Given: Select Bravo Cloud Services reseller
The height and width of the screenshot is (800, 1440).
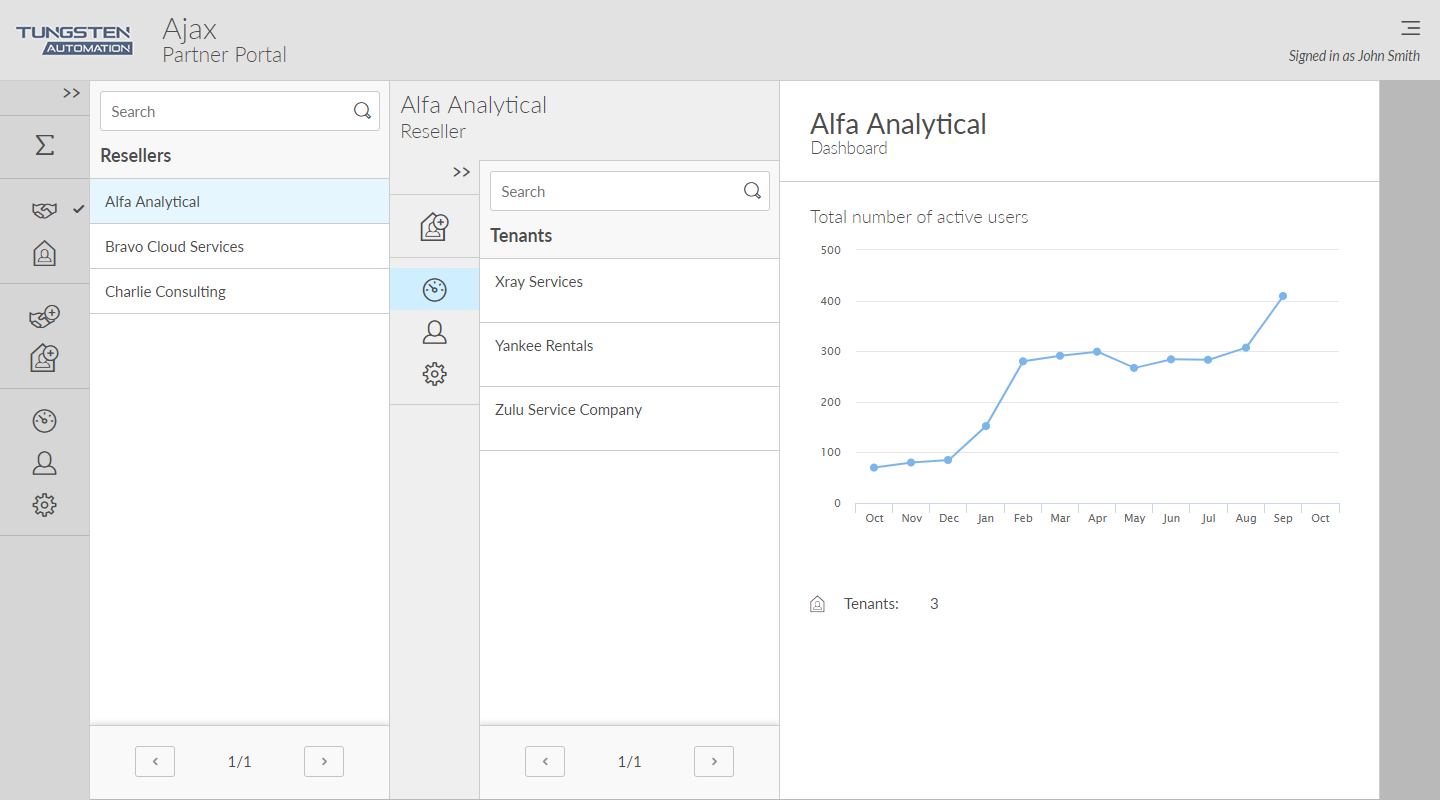Looking at the screenshot, I should click(x=174, y=247).
